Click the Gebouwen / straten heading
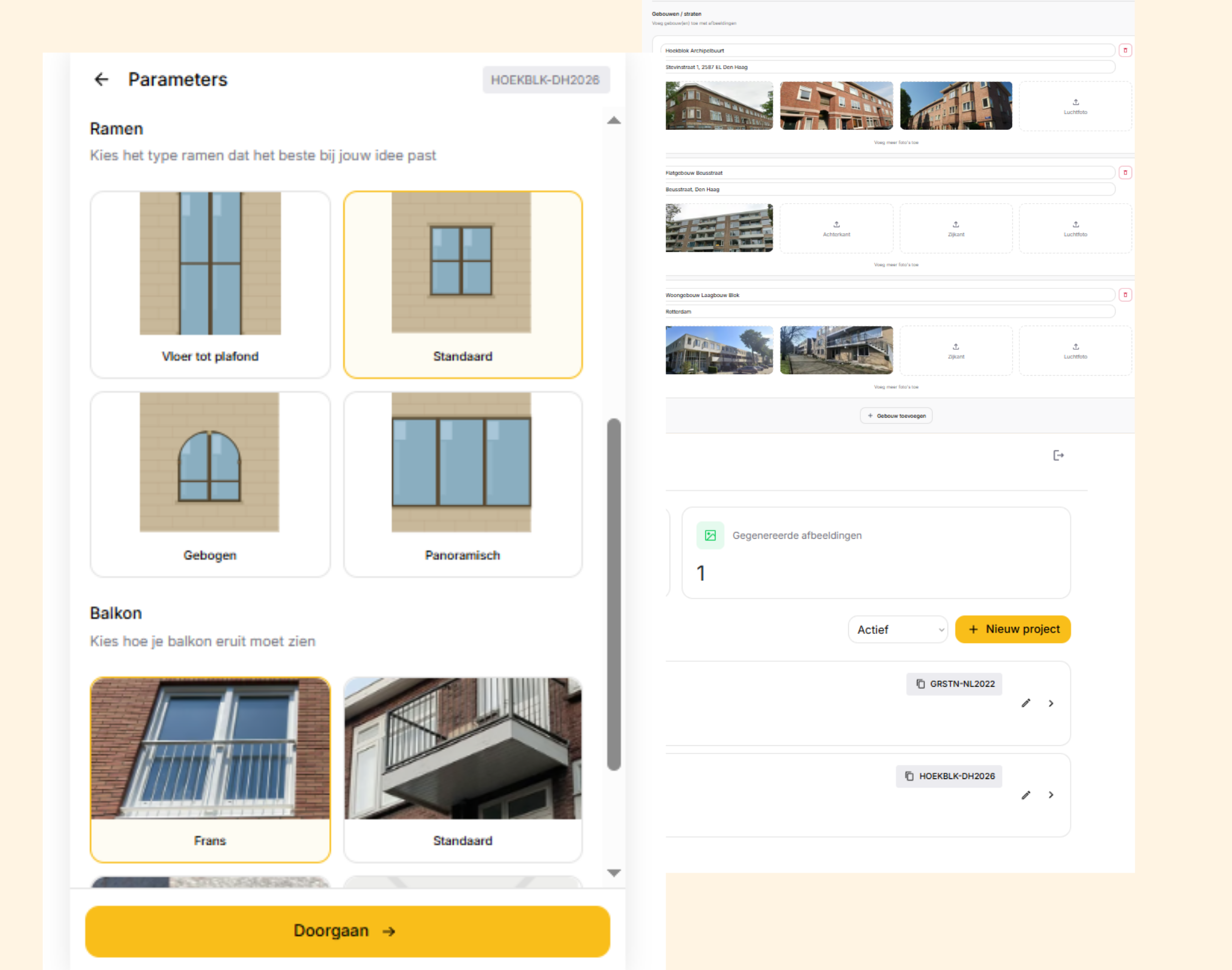1232x970 pixels. pos(676,14)
